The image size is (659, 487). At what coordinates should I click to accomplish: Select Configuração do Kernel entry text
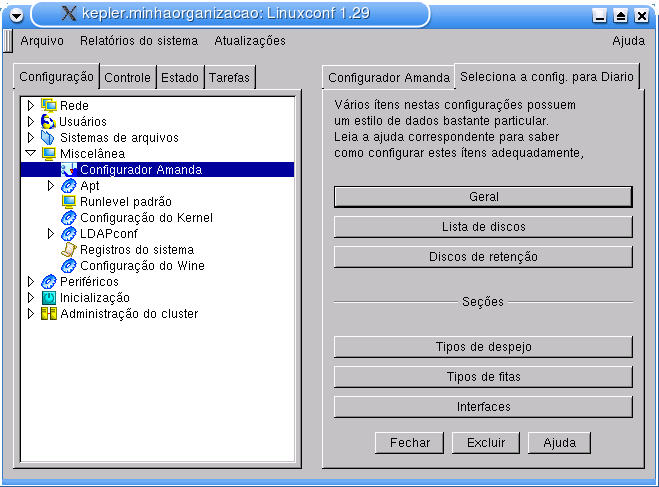pos(146,218)
